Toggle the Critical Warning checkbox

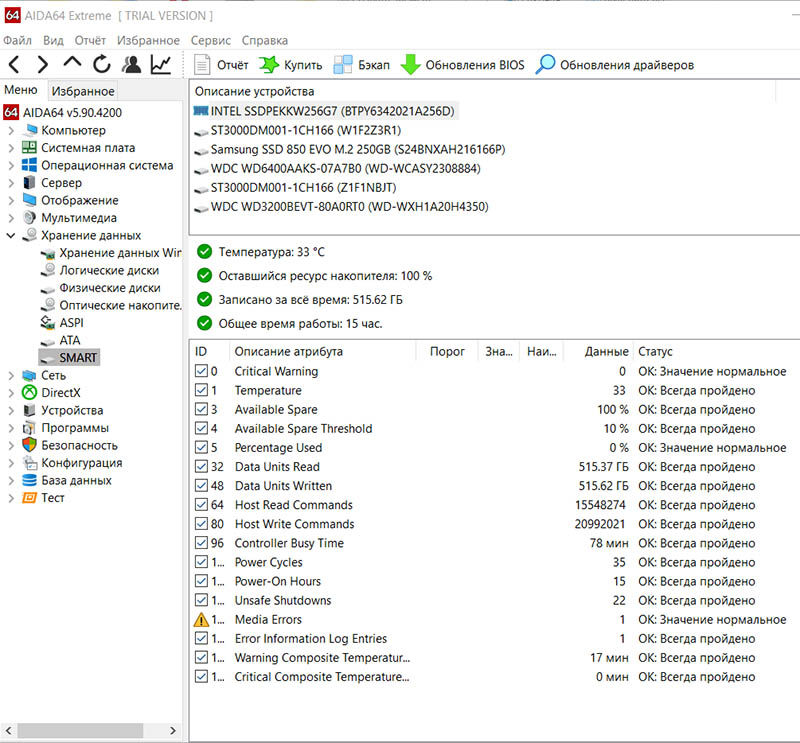click(x=202, y=371)
